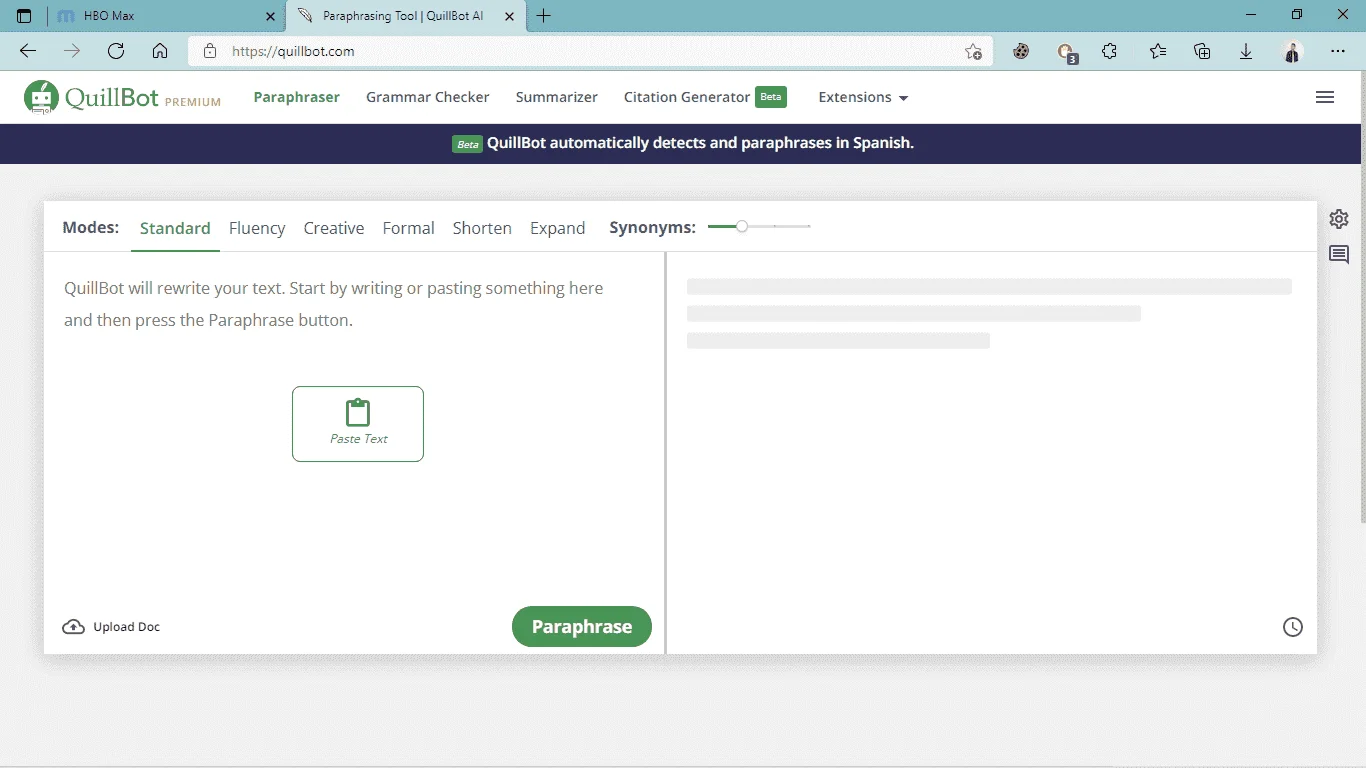The width and height of the screenshot is (1366, 768).
Task: Click the Beta badge next to Citation Generator
Action: (x=771, y=97)
